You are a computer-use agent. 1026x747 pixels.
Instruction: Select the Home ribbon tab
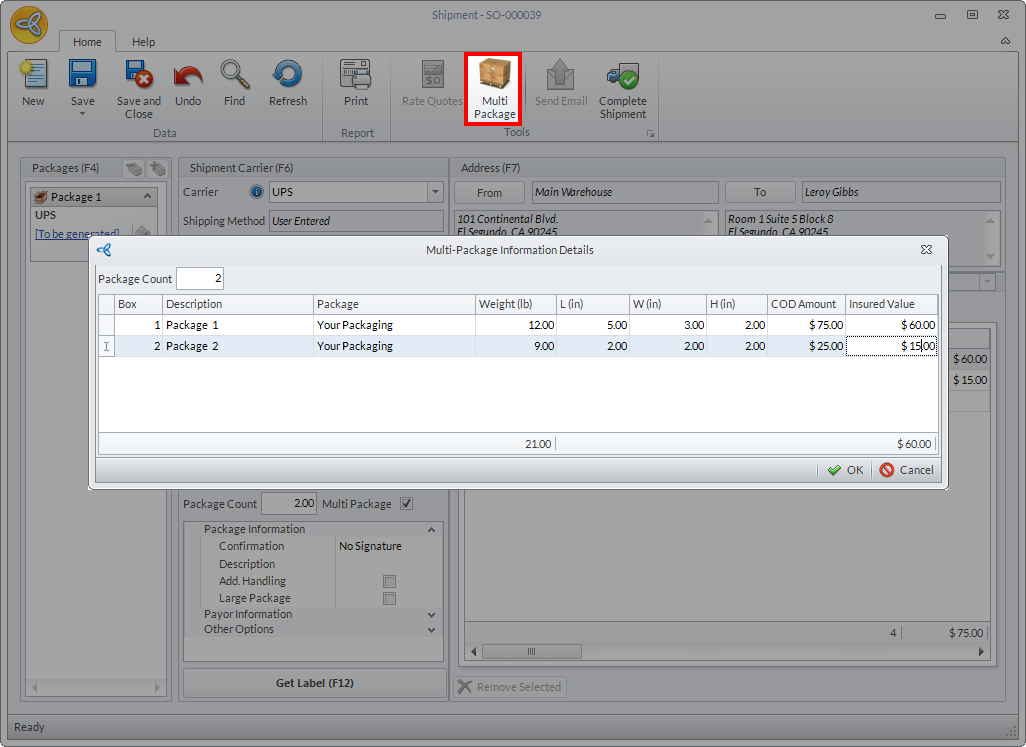(x=87, y=42)
